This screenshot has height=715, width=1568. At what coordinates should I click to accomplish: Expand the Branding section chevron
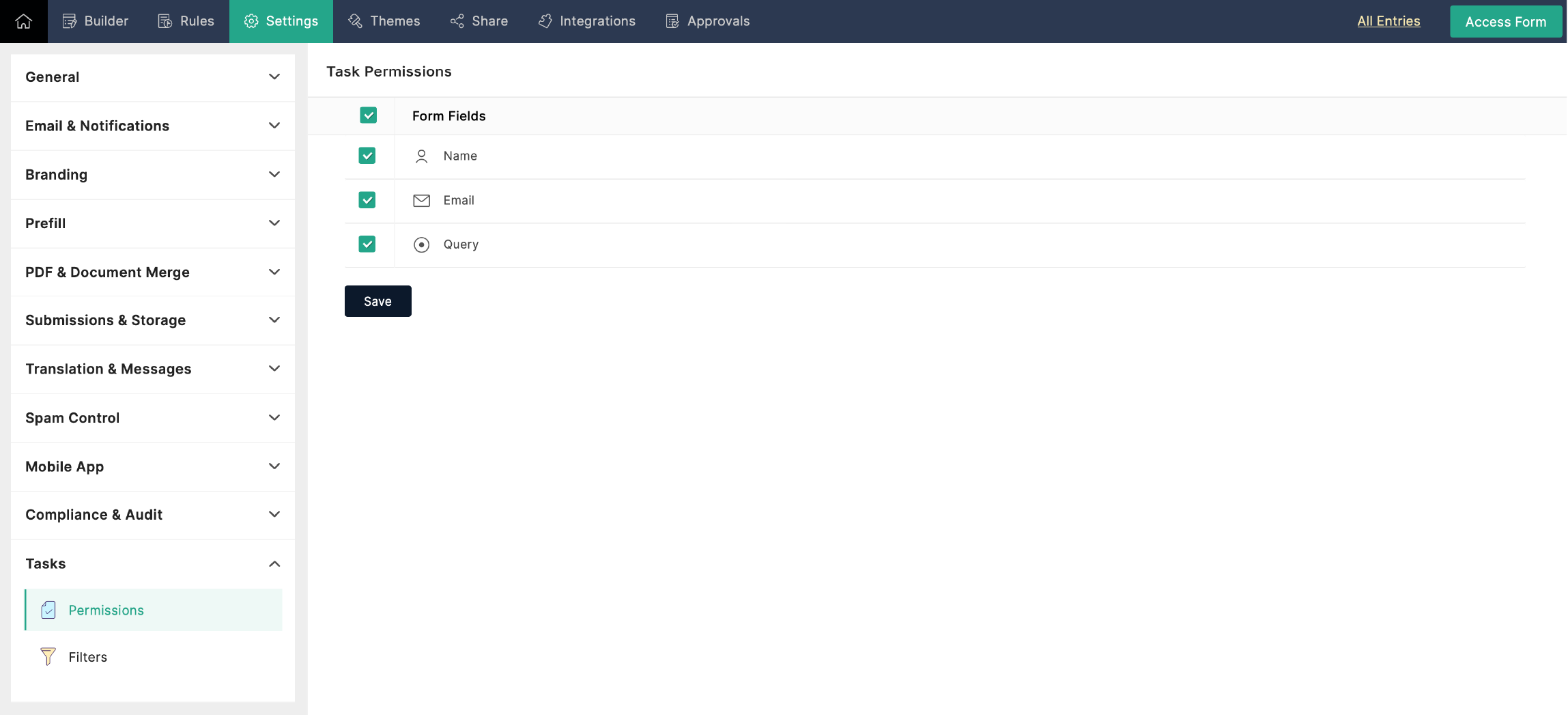(x=274, y=175)
